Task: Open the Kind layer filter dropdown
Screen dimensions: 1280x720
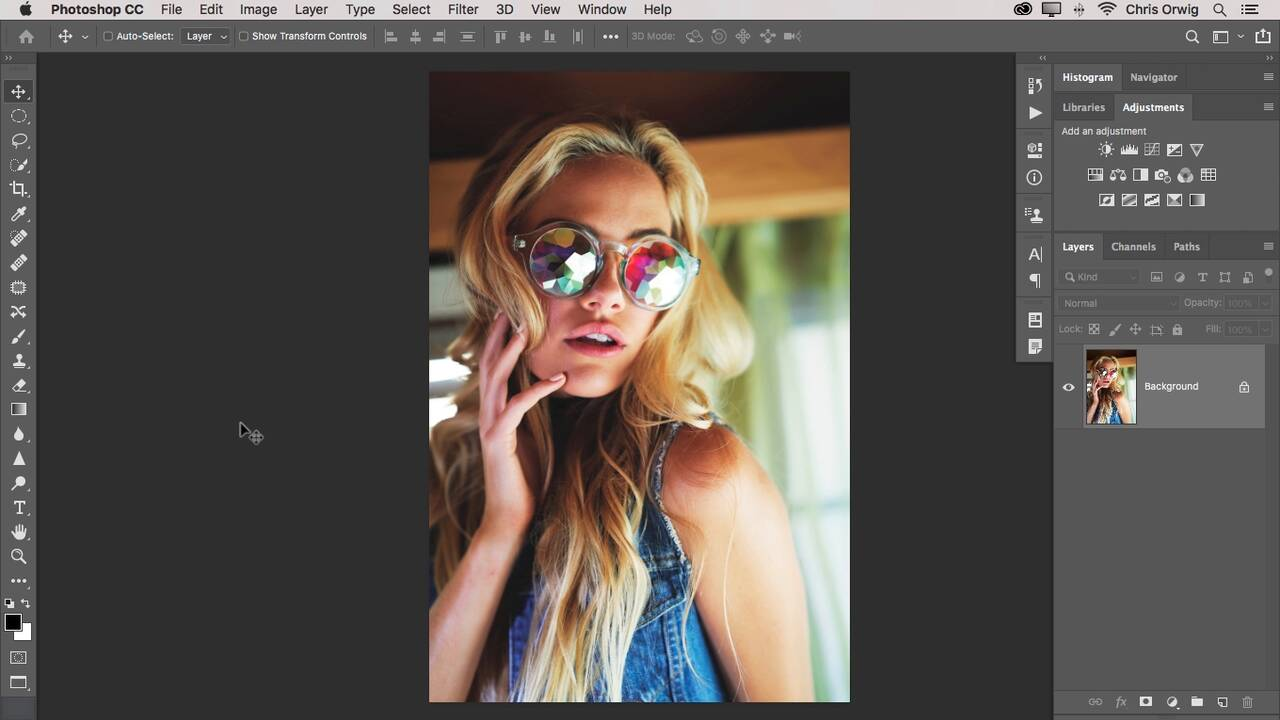Action: pos(1100,277)
